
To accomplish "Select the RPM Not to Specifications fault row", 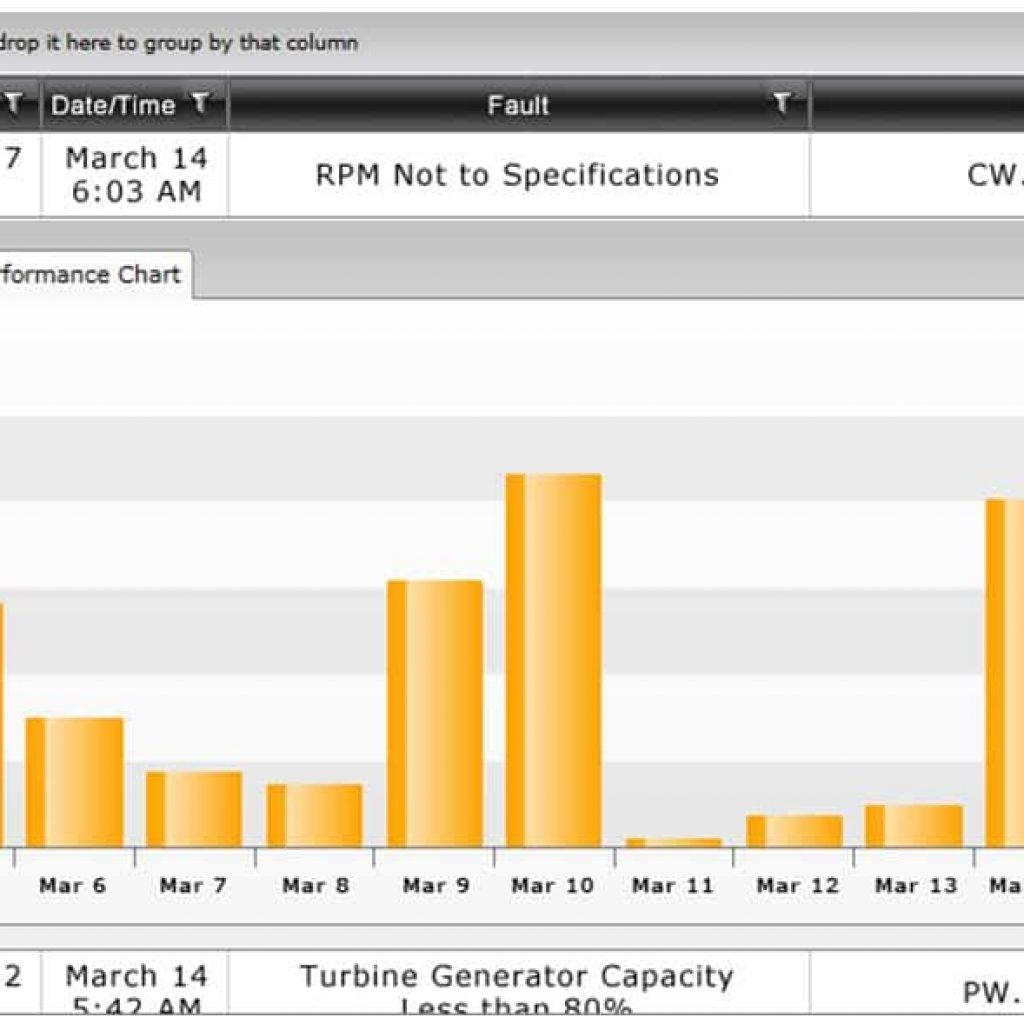I will tap(516, 175).
